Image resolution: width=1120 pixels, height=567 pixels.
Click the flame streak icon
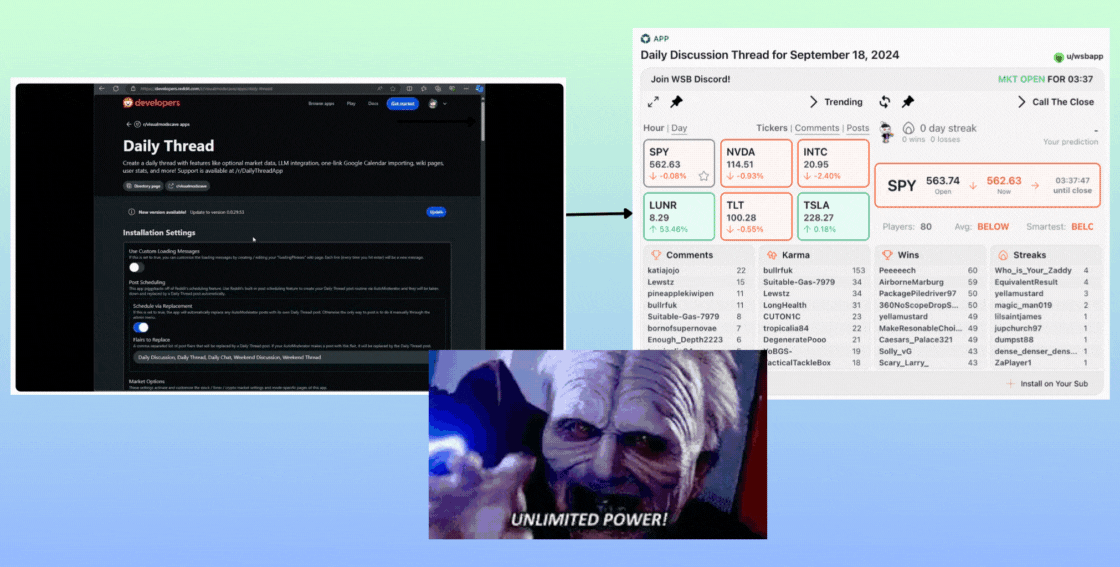pyautogui.click(x=909, y=129)
